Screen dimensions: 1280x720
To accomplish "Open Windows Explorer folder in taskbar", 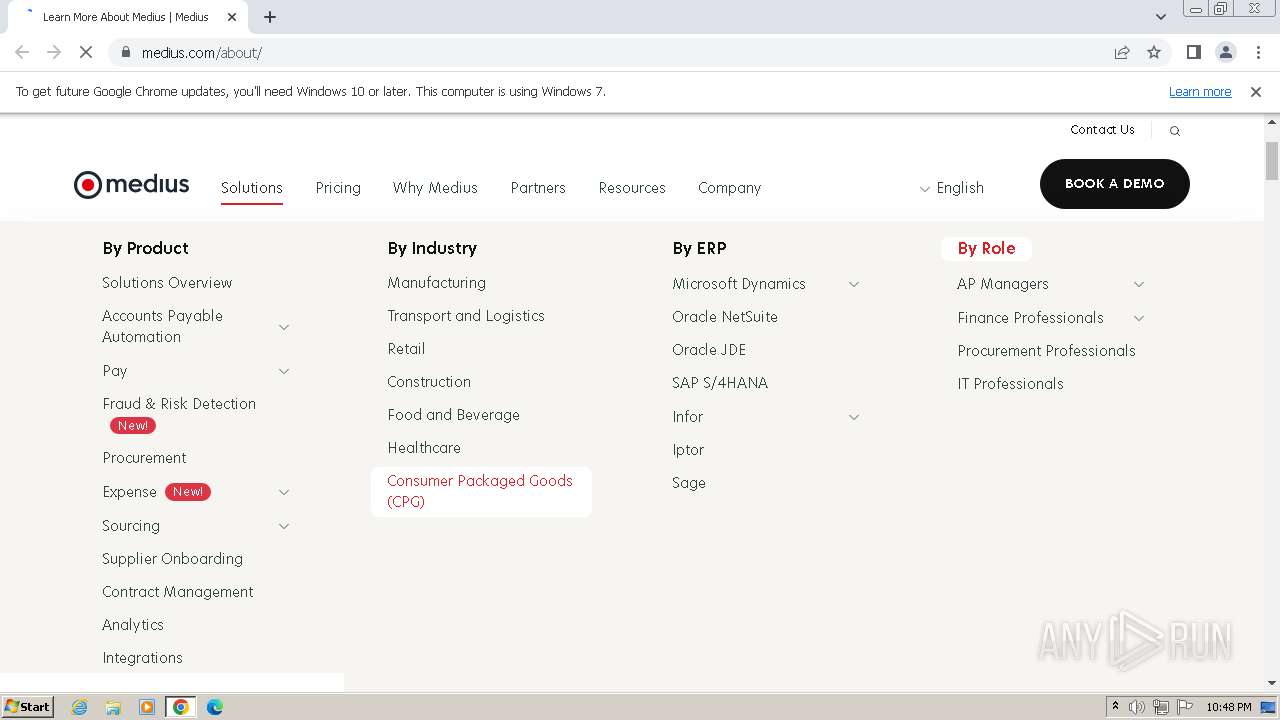I will point(113,707).
